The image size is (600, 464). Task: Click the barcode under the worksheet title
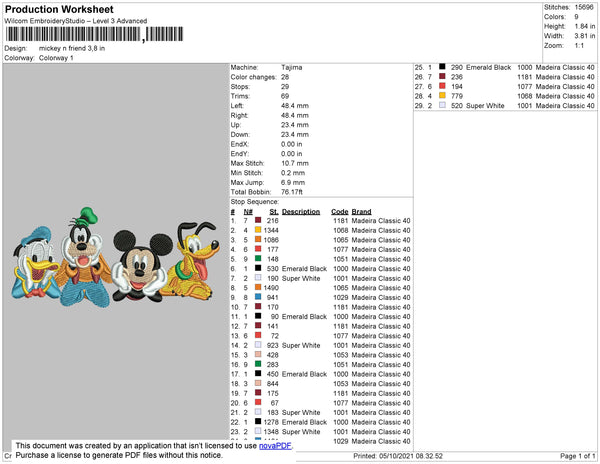click(x=94, y=34)
